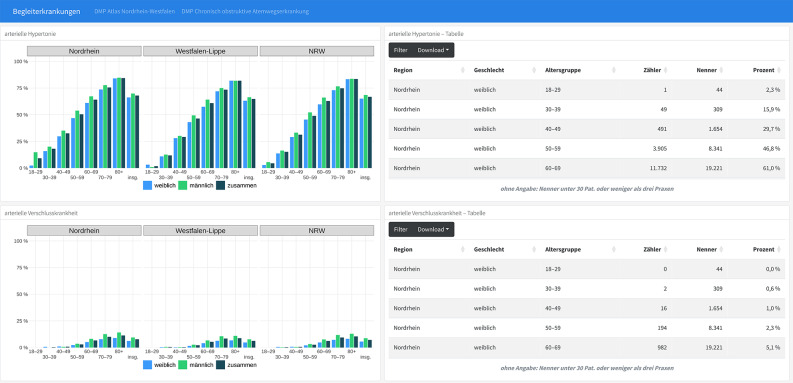Click the "arterielle Verschlusskrankheit – Tabelle" panel title

437,213
